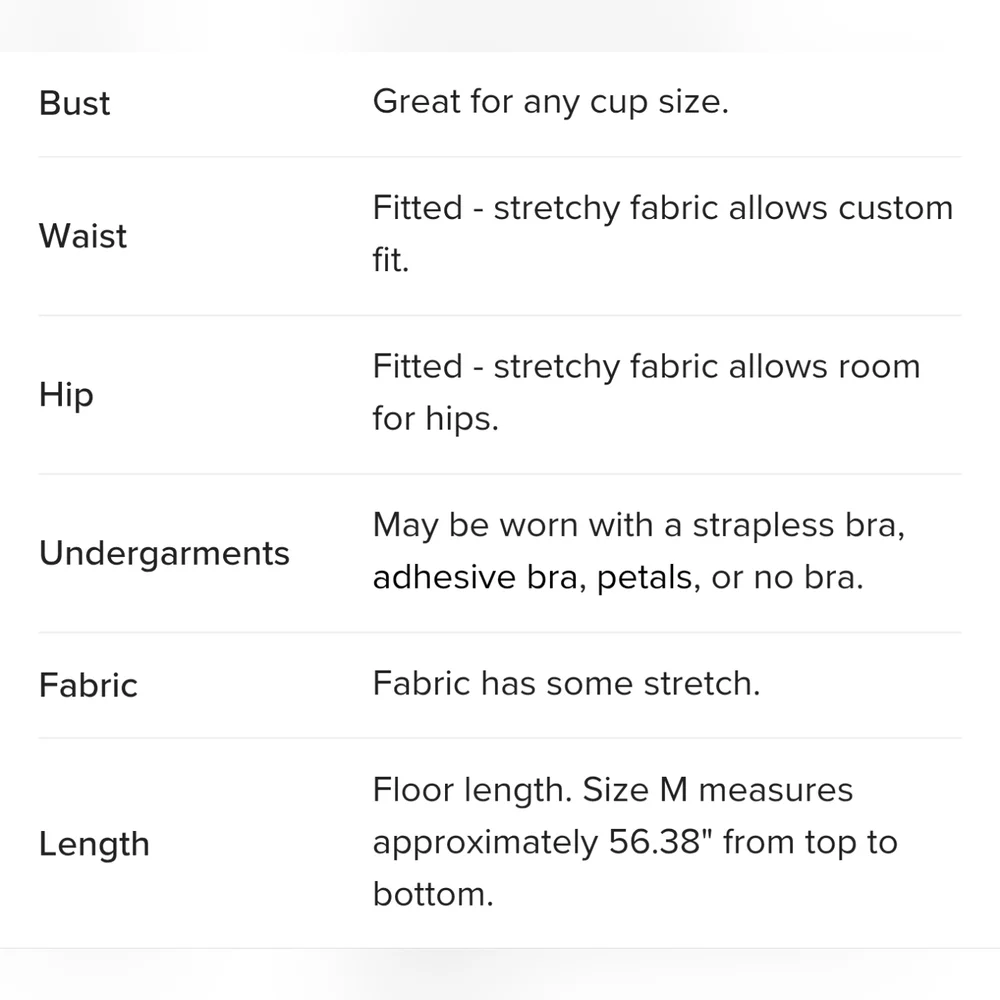Select the Length row label
The image size is (1000, 1000).
pyautogui.click(x=94, y=844)
